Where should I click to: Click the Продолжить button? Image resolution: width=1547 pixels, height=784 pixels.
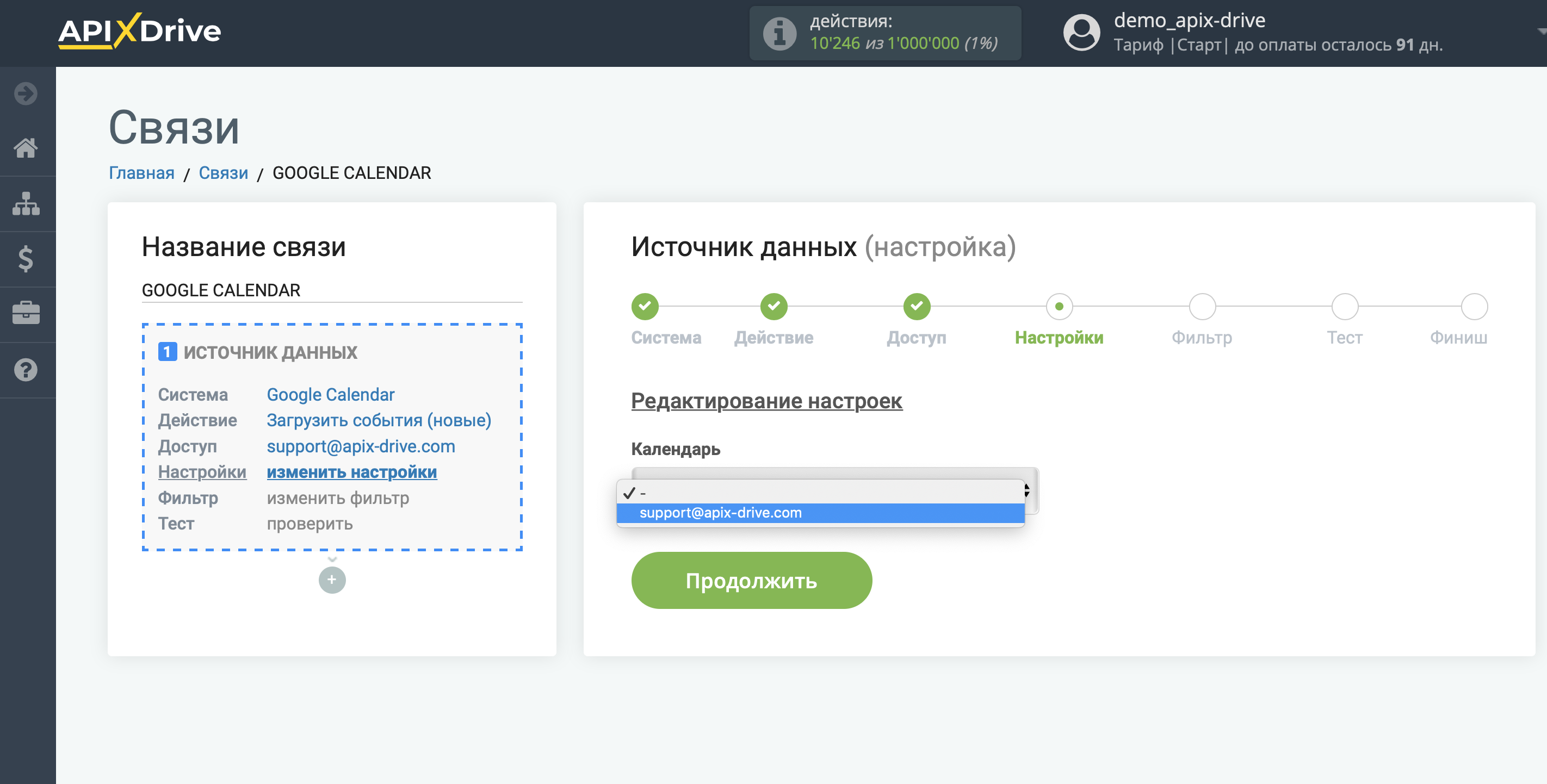751,581
